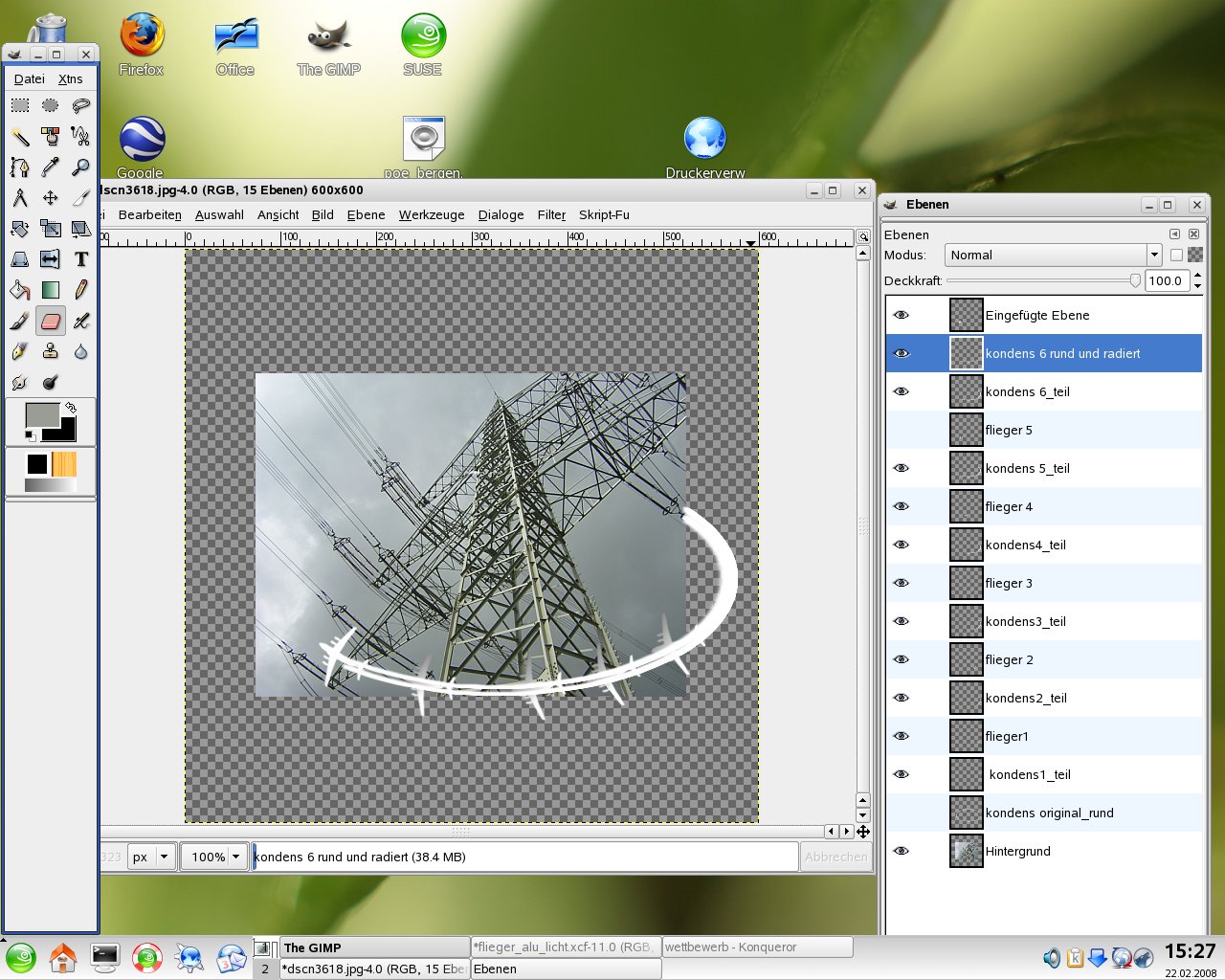Select the Paintbrush tool
Viewport: 1225px width, 980px height.
click(x=20, y=321)
